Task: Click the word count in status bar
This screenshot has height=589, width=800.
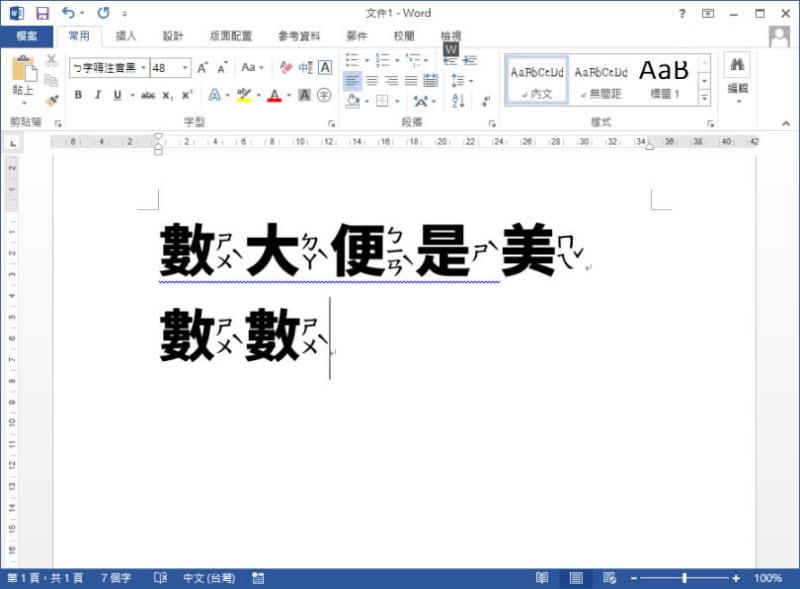Action: 116,578
